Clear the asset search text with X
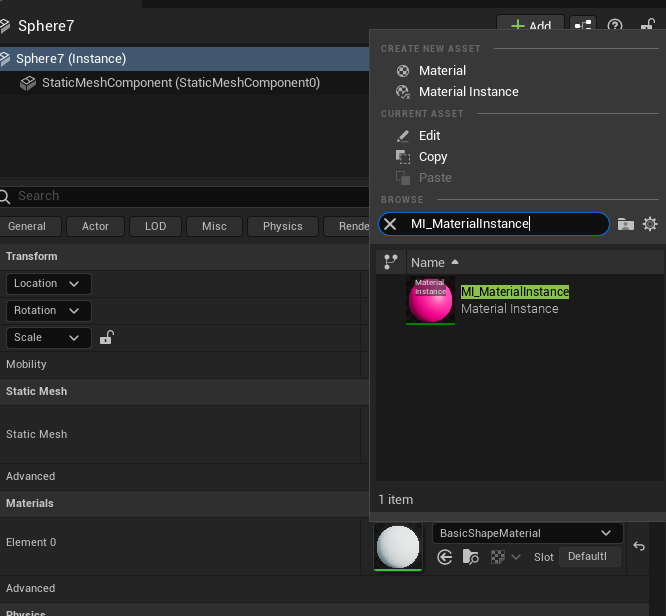Screen dimensions: 666x616 click(x=390, y=224)
